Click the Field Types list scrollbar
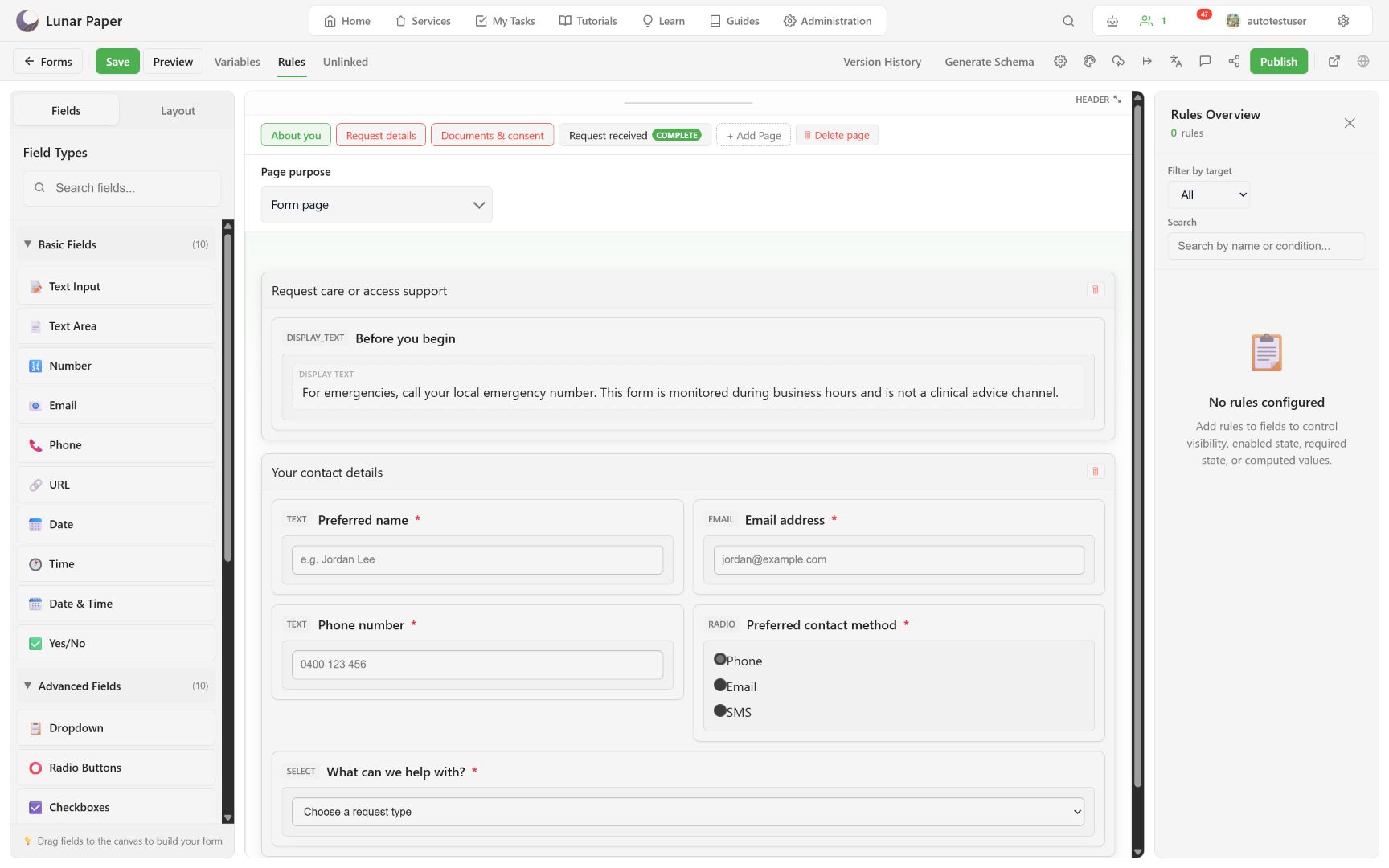The image size is (1389, 868). pyautogui.click(x=228, y=397)
